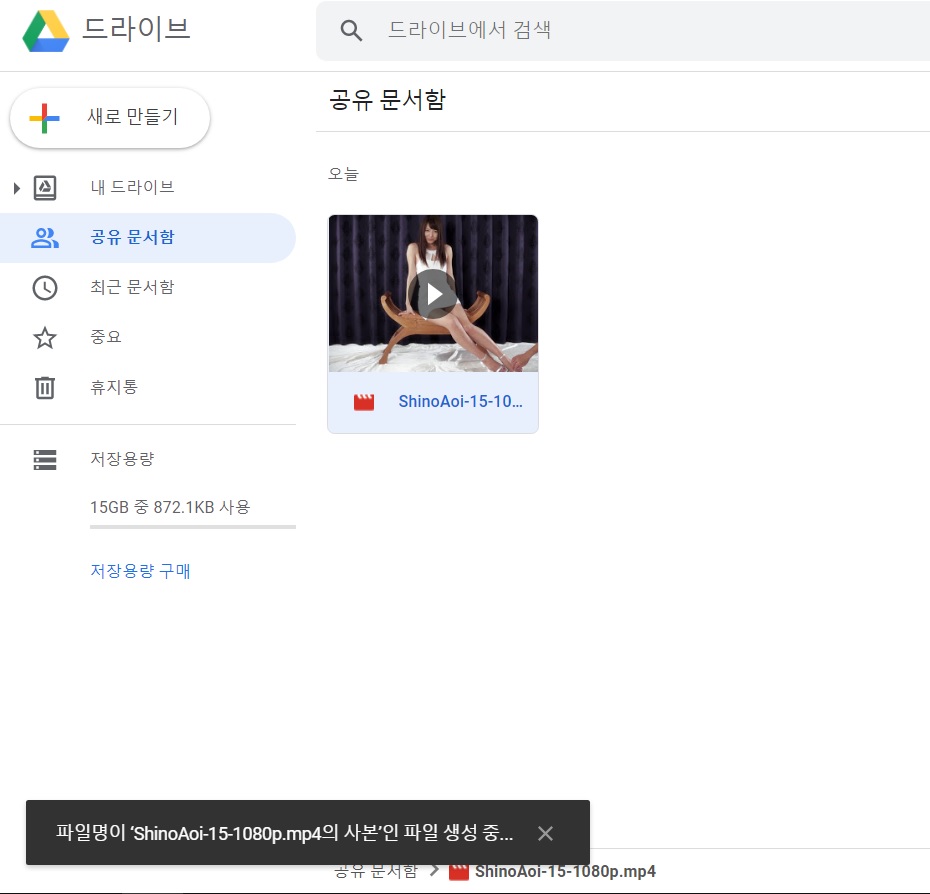The width and height of the screenshot is (930, 894).
Task: Click the storage usage progress bar
Action: [193, 527]
